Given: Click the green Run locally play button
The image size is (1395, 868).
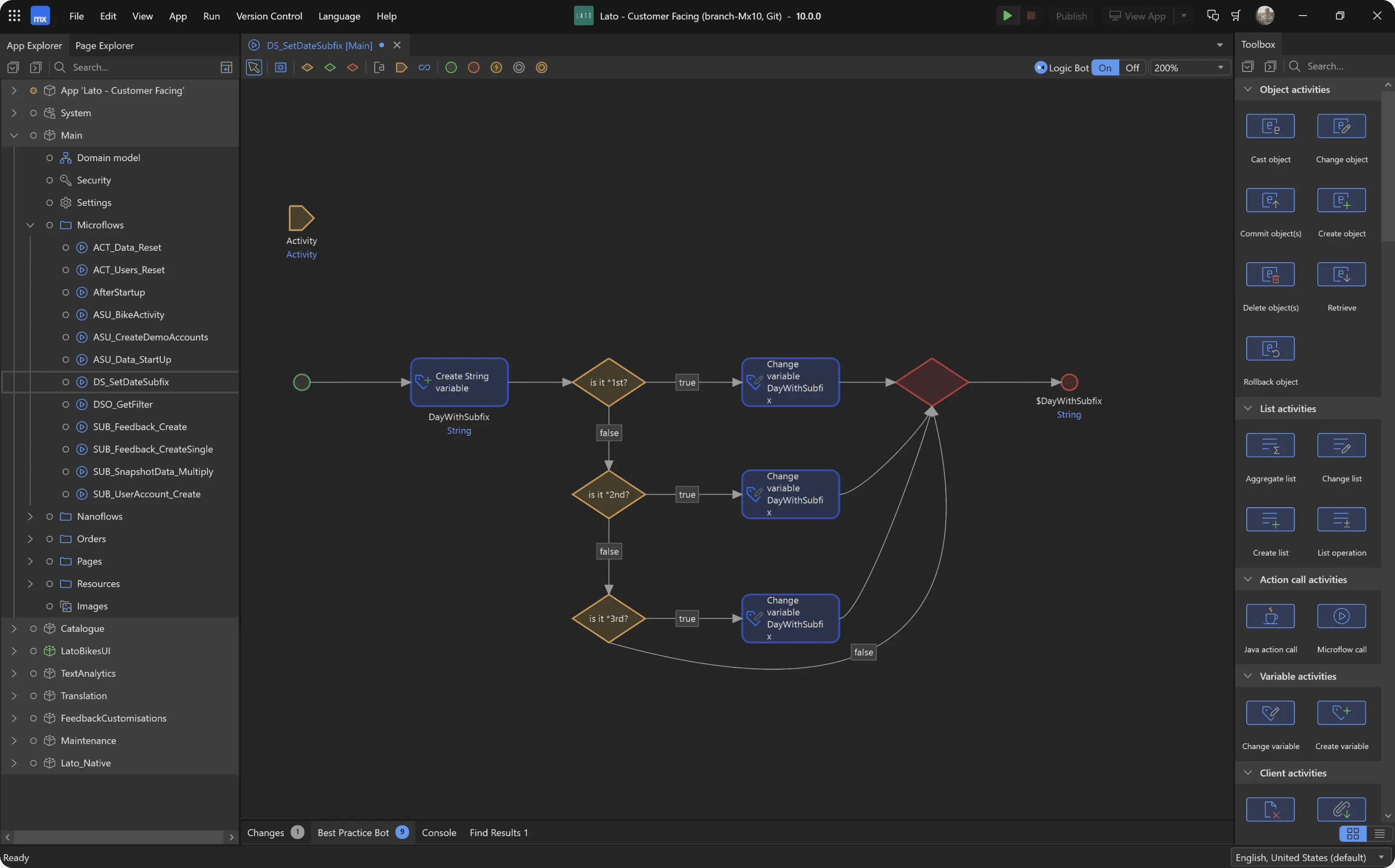Looking at the screenshot, I should point(1007,16).
